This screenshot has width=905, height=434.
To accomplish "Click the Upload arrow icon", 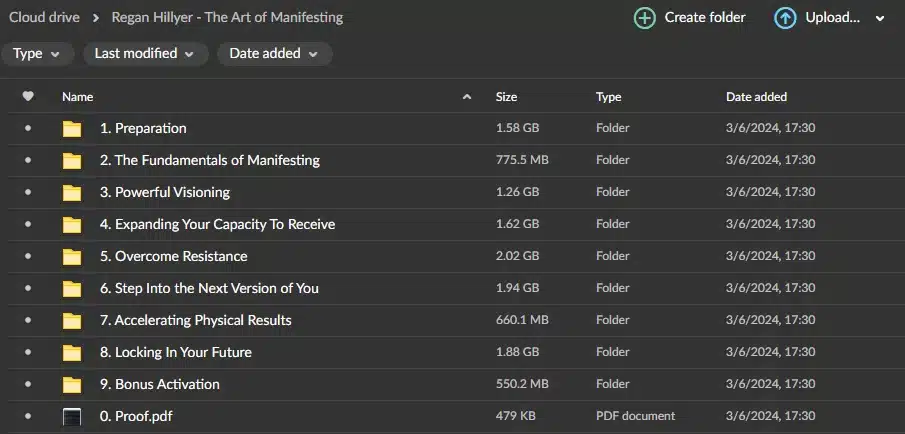I will click(x=784, y=18).
